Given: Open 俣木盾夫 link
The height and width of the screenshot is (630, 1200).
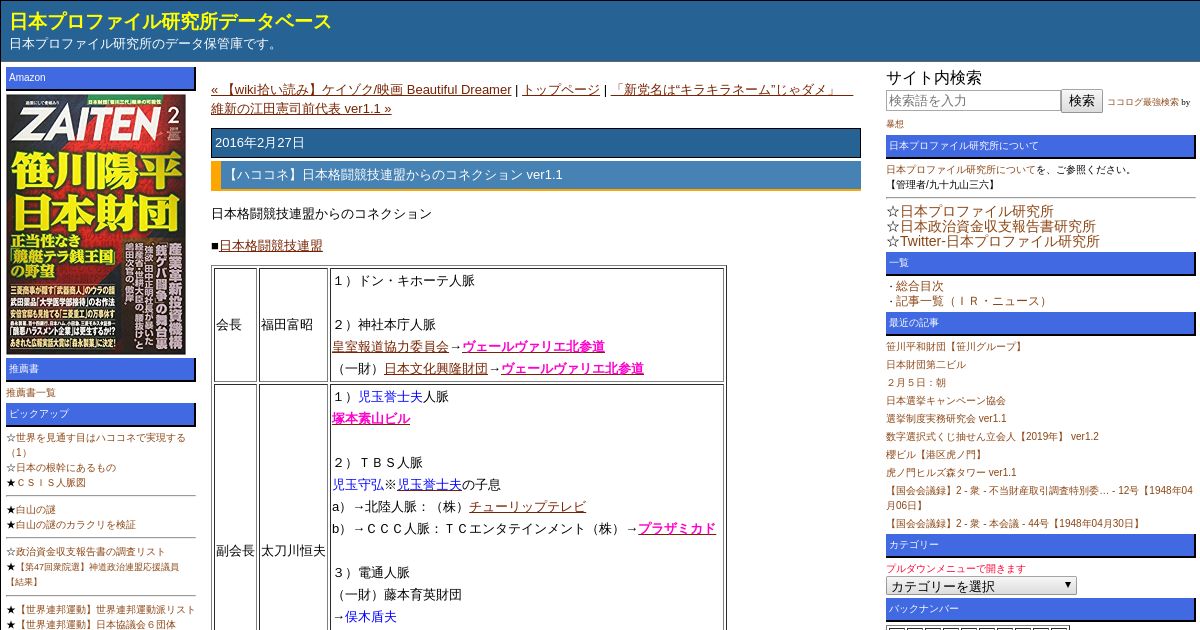Looking at the screenshot, I should pyautogui.click(x=371, y=617).
